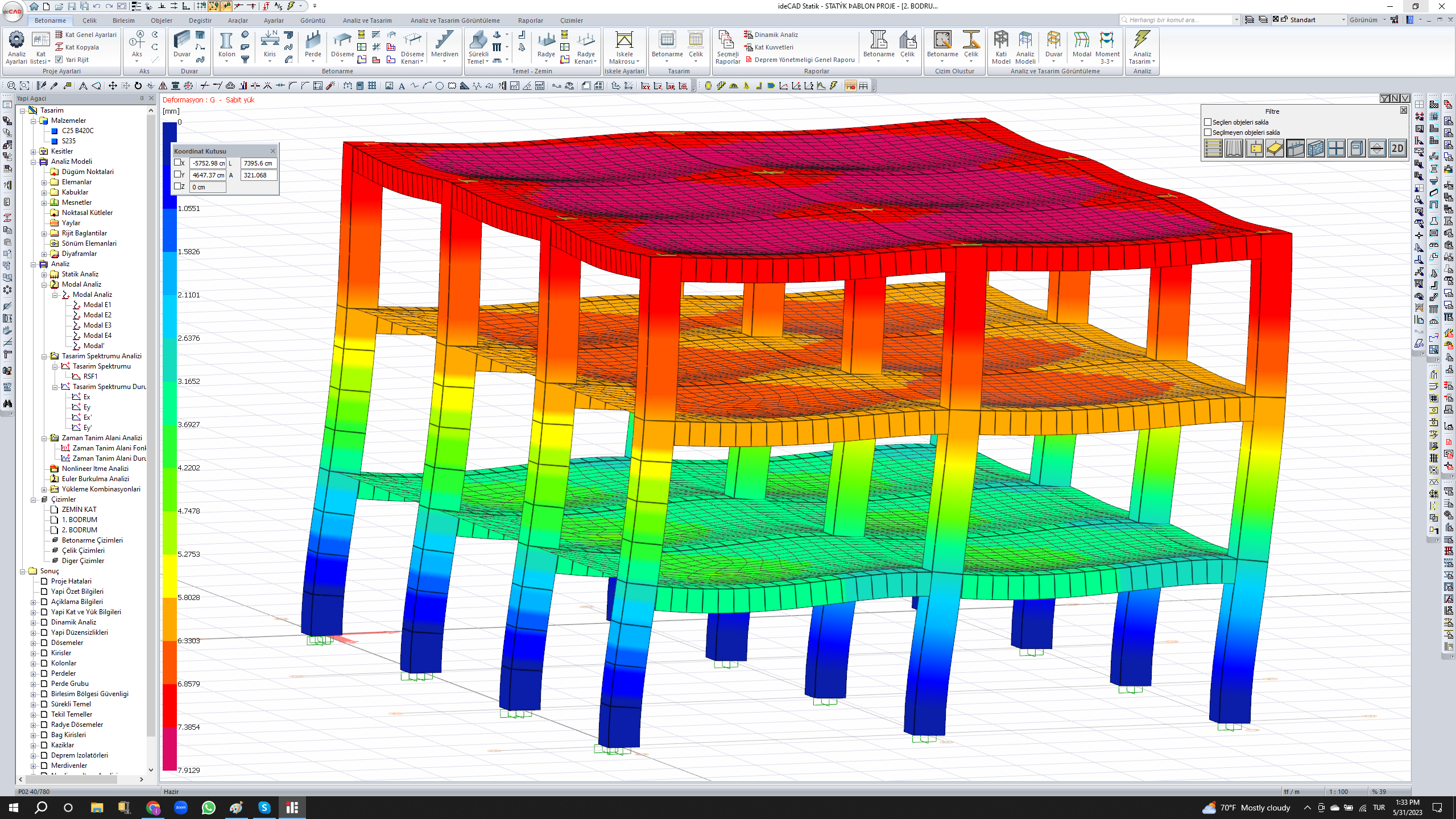Select the C25 B420C material swatch
This screenshot has height=819, width=1456.
tap(55, 131)
